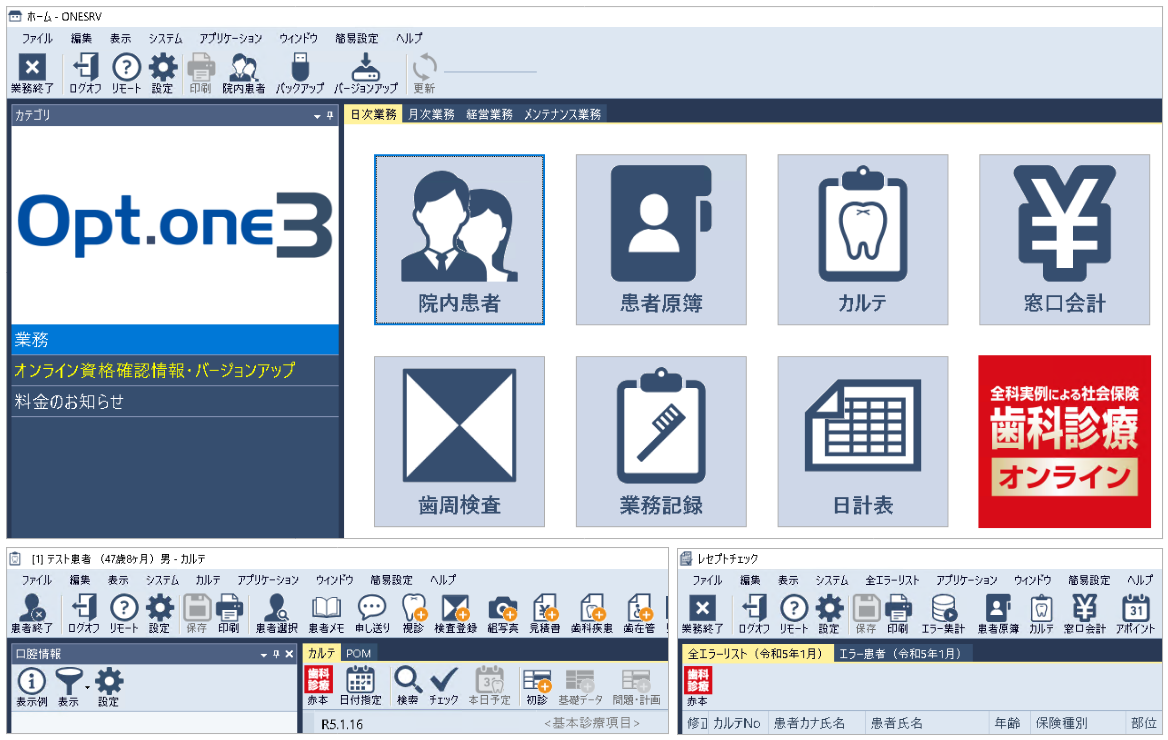The image size is (1168, 740).
Task: Open the 口腔情報 panel options dropdown arrow
Action: pos(263,654)
